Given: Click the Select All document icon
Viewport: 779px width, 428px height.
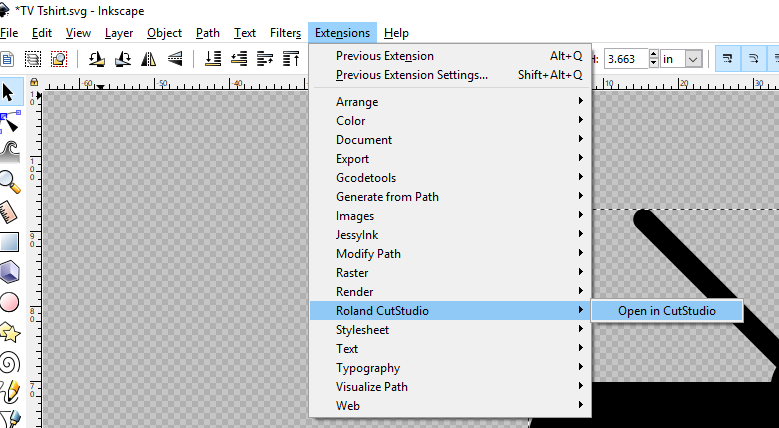Looking at the screenshot, I should click(x=7, y=59).
